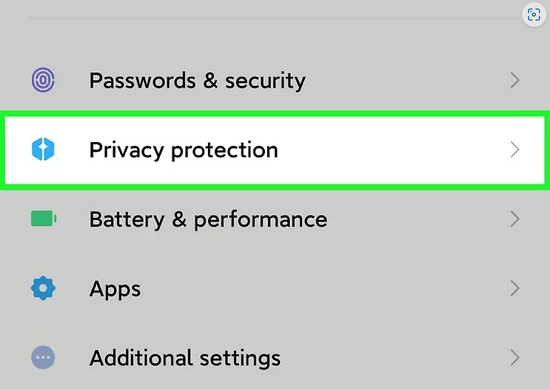Click the blue shield Privacy protection icon
Viewport: 550px width, 389px height.
[x=43, y=149]
